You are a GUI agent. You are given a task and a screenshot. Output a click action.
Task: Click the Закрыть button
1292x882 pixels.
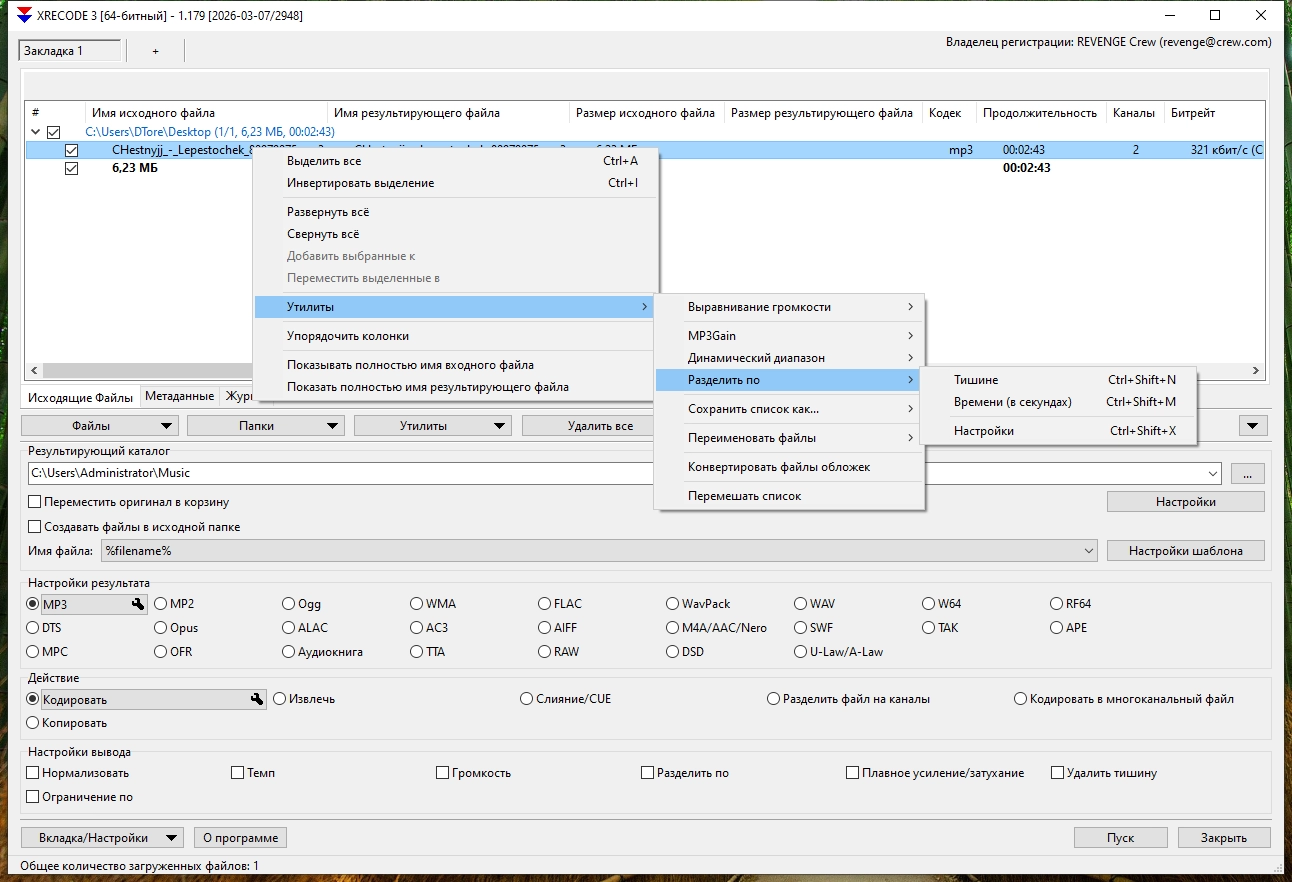point(1224,838)
